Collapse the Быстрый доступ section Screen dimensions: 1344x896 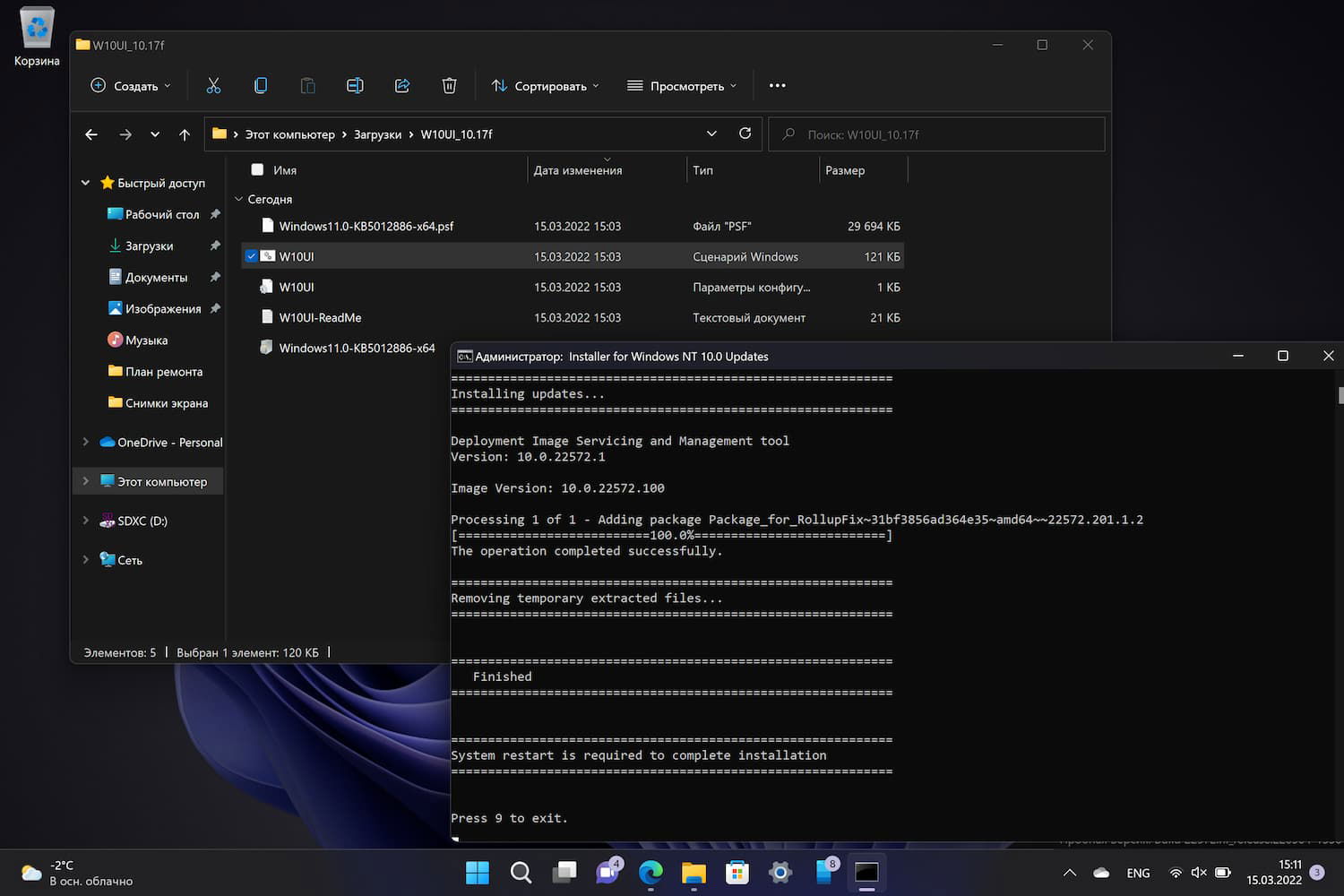tap(86, 183)
